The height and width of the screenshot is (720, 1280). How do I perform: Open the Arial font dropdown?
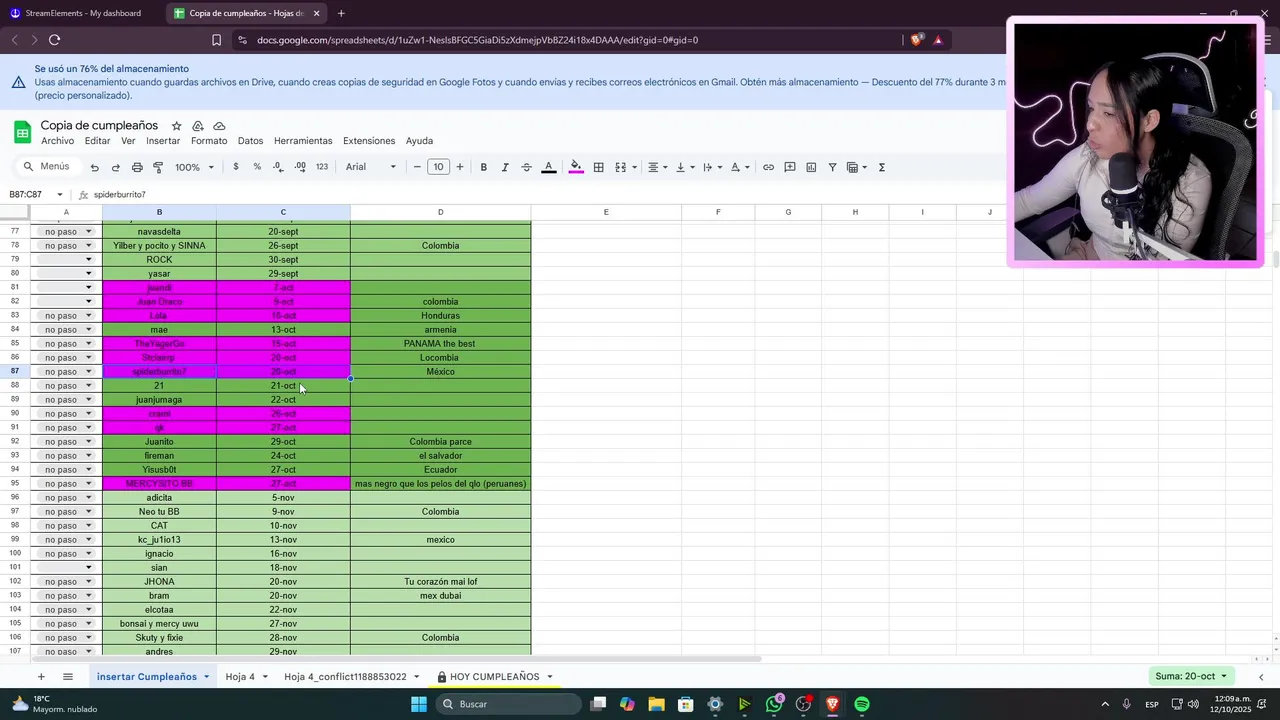coord(371,167)
